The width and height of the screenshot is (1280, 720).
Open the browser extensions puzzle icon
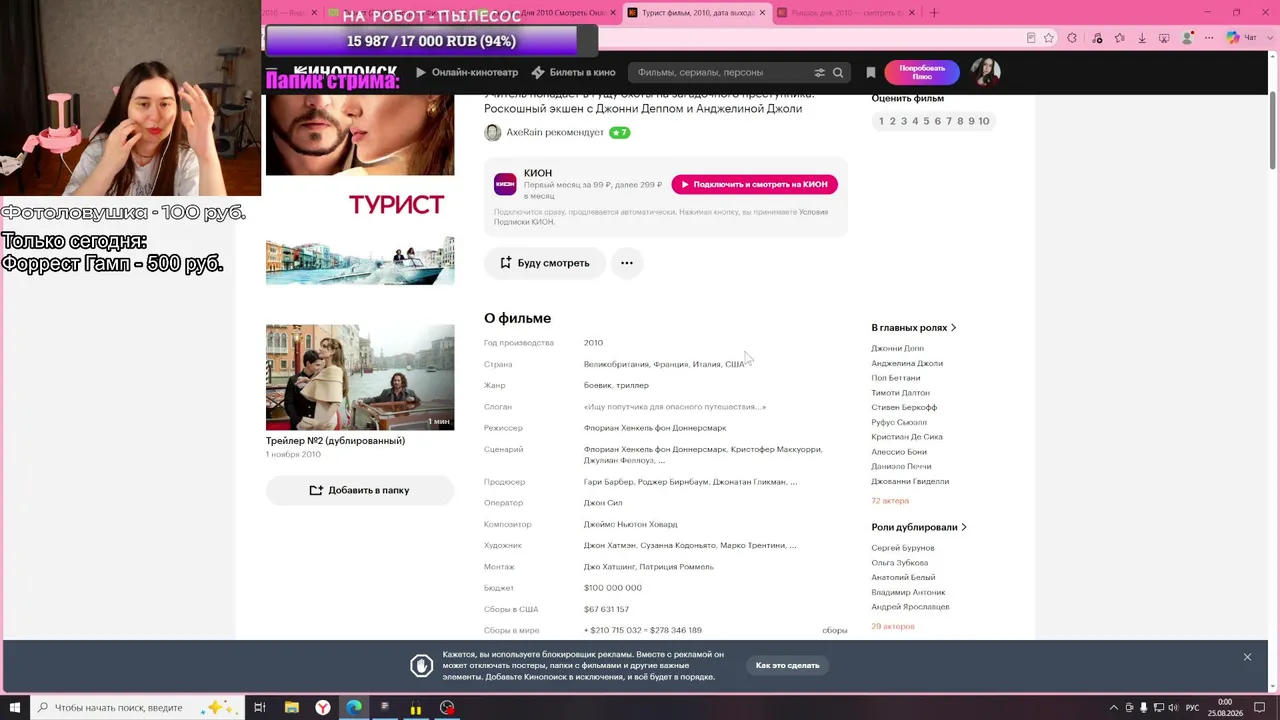1072,38
